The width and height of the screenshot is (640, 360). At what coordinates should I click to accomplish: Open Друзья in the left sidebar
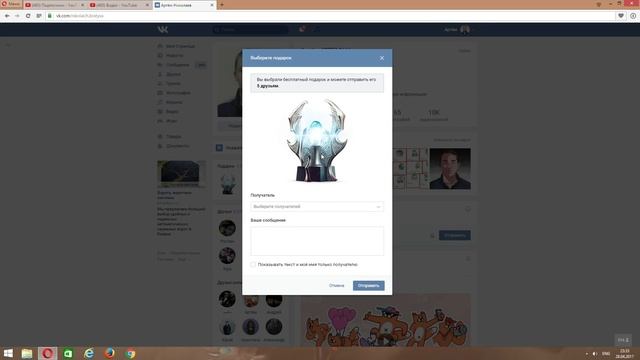pyautogui.click(x=170, y=74)
